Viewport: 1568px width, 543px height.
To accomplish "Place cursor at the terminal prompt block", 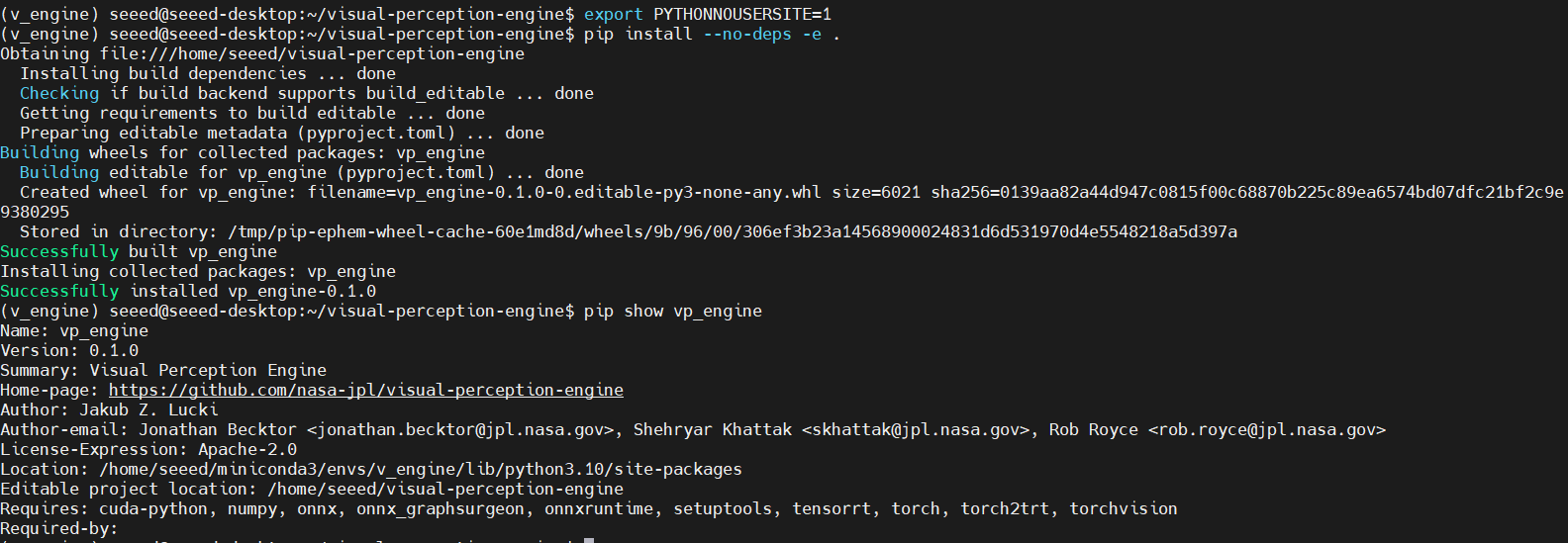I will [x=589, y=540].
